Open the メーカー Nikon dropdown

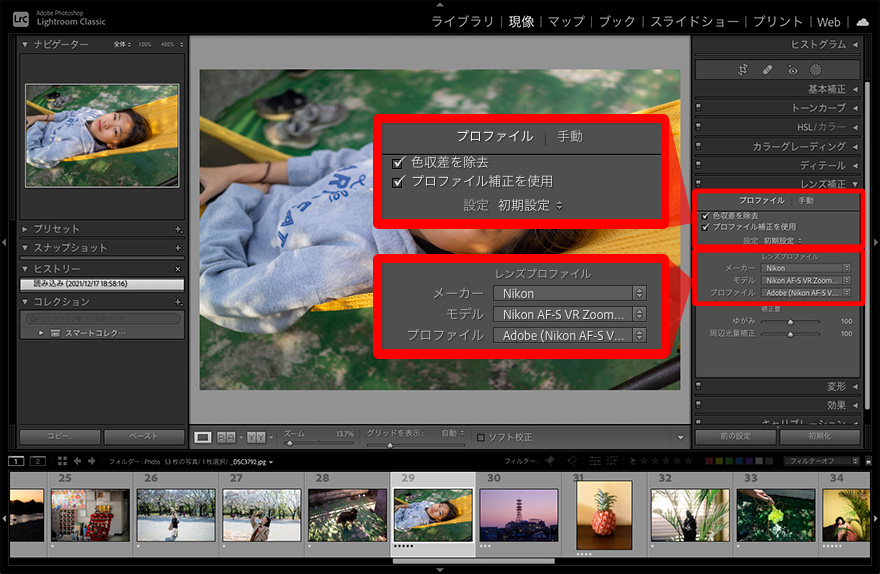click(x=806, y=268)
